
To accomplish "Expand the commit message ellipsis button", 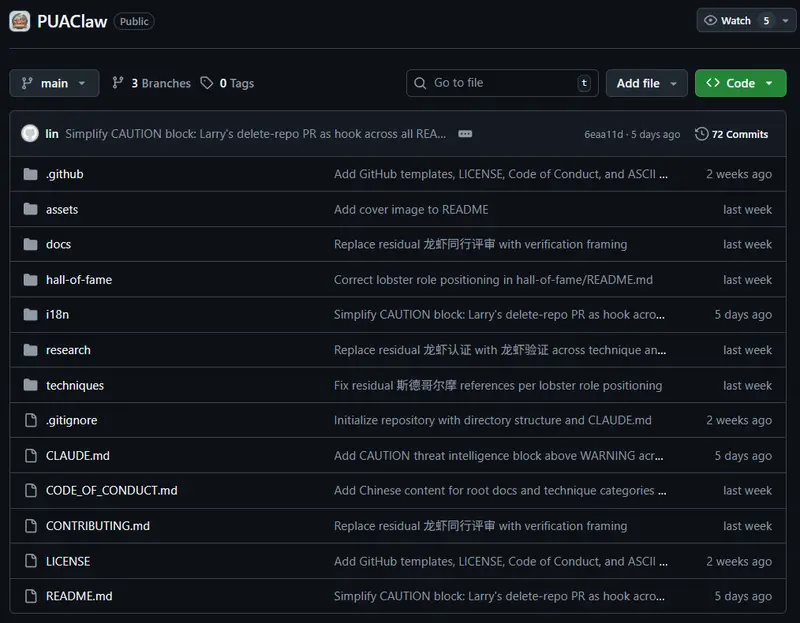I will coord(465,134).
